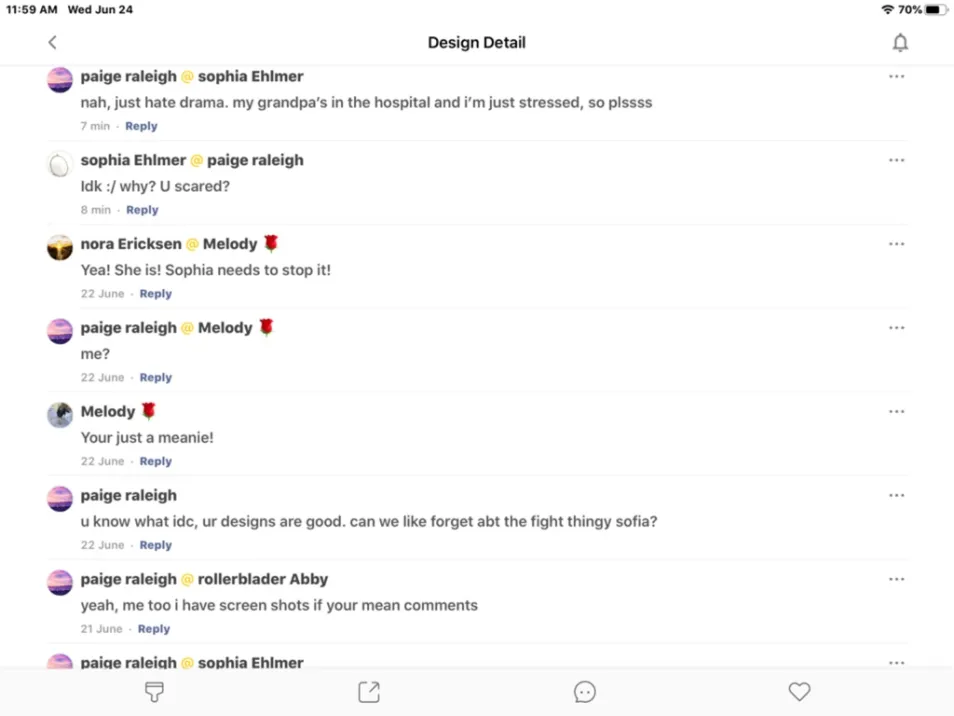
Task: Reply to paige raleigh's 7 min comment
Action: point(141,126)
